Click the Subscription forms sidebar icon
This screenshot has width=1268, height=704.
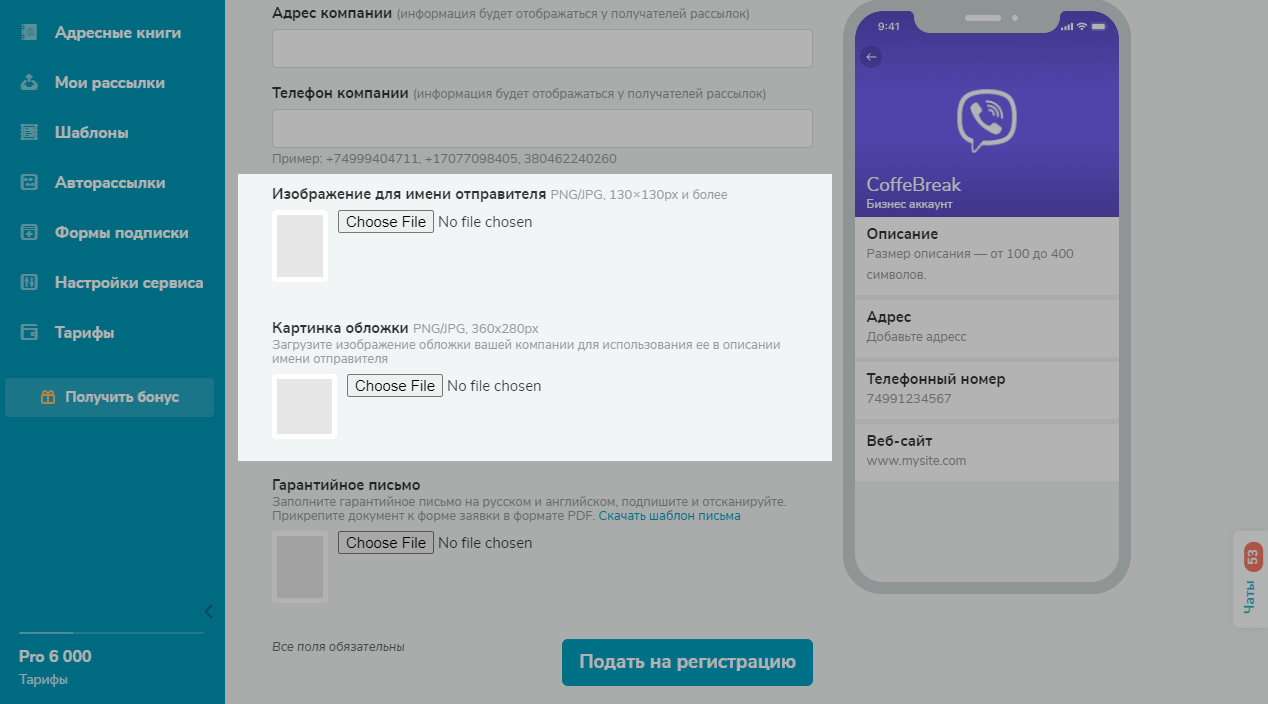29,232
